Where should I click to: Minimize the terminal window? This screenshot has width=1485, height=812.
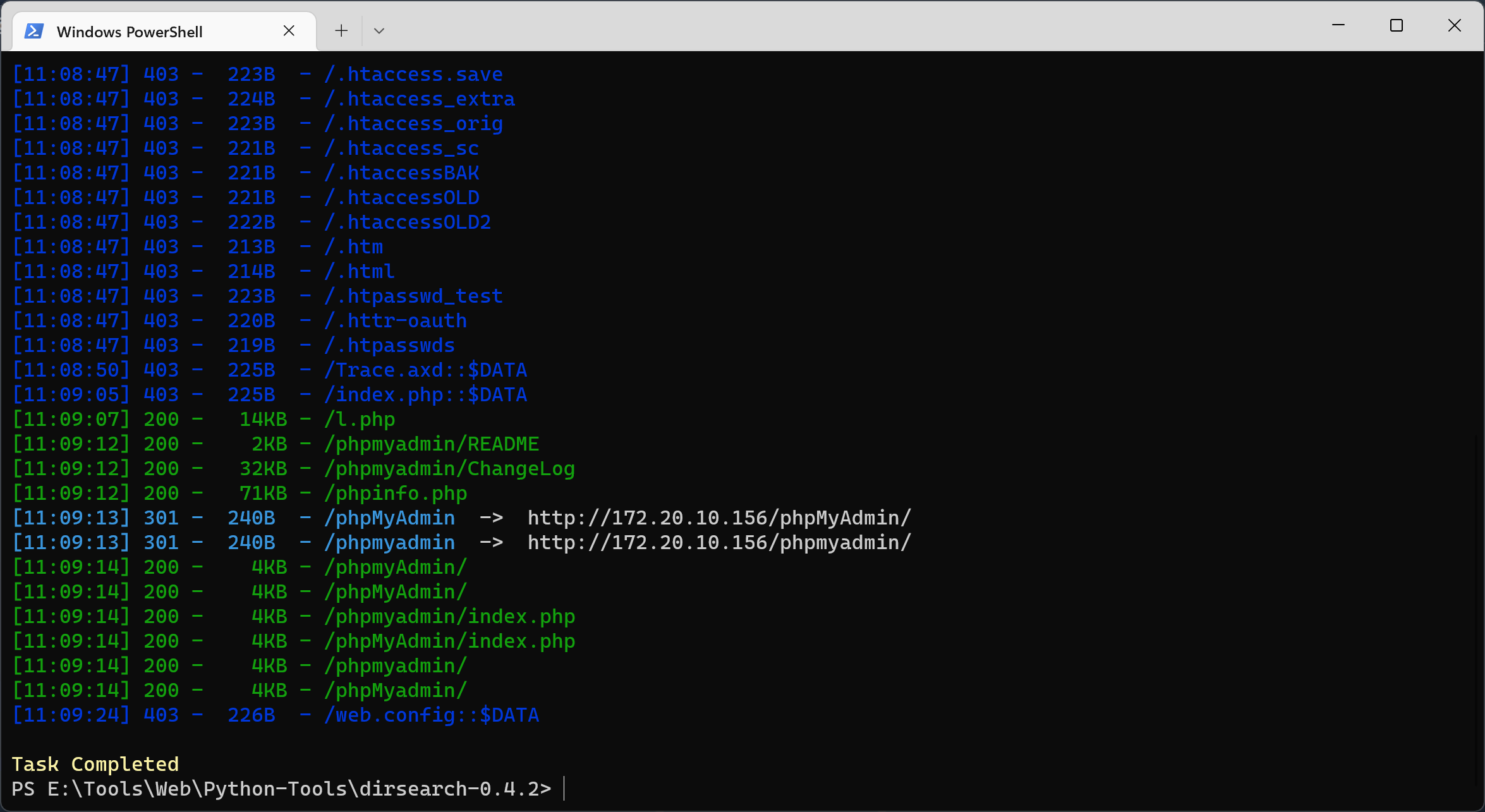click(1338, 25)
